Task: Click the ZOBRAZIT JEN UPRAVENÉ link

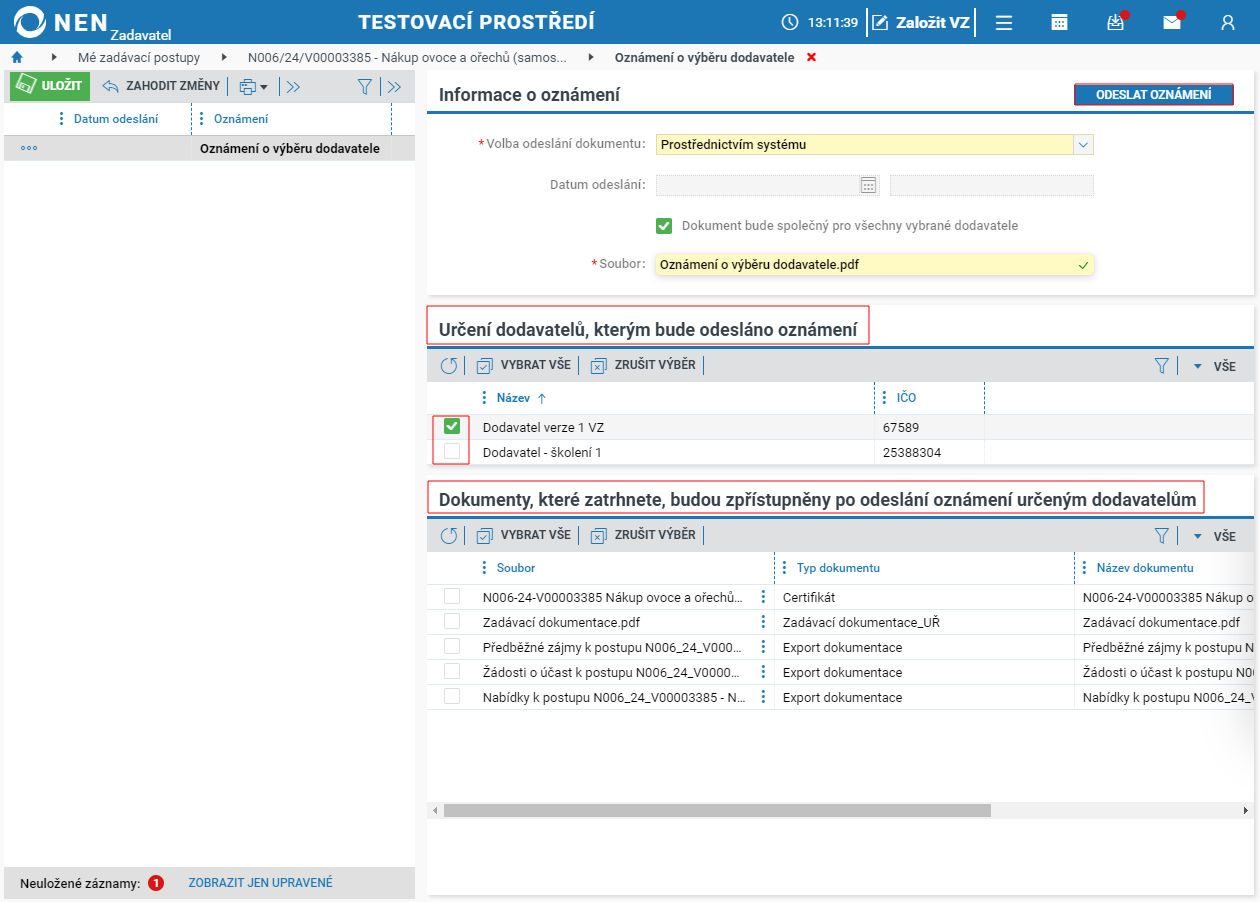Action: [x=261, y=883]
